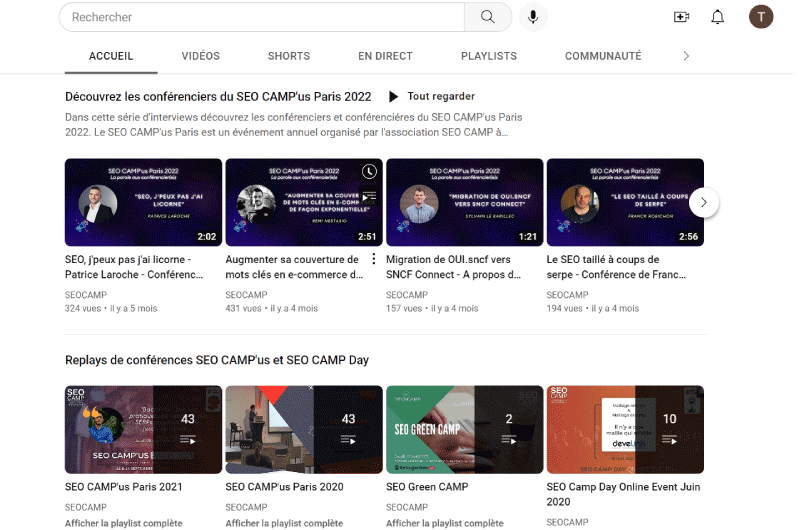
Task: Open the 'Migration de OUI.sncf vers SNCF Connect' title
Action: pyautogui.click(x=454, y=267)
